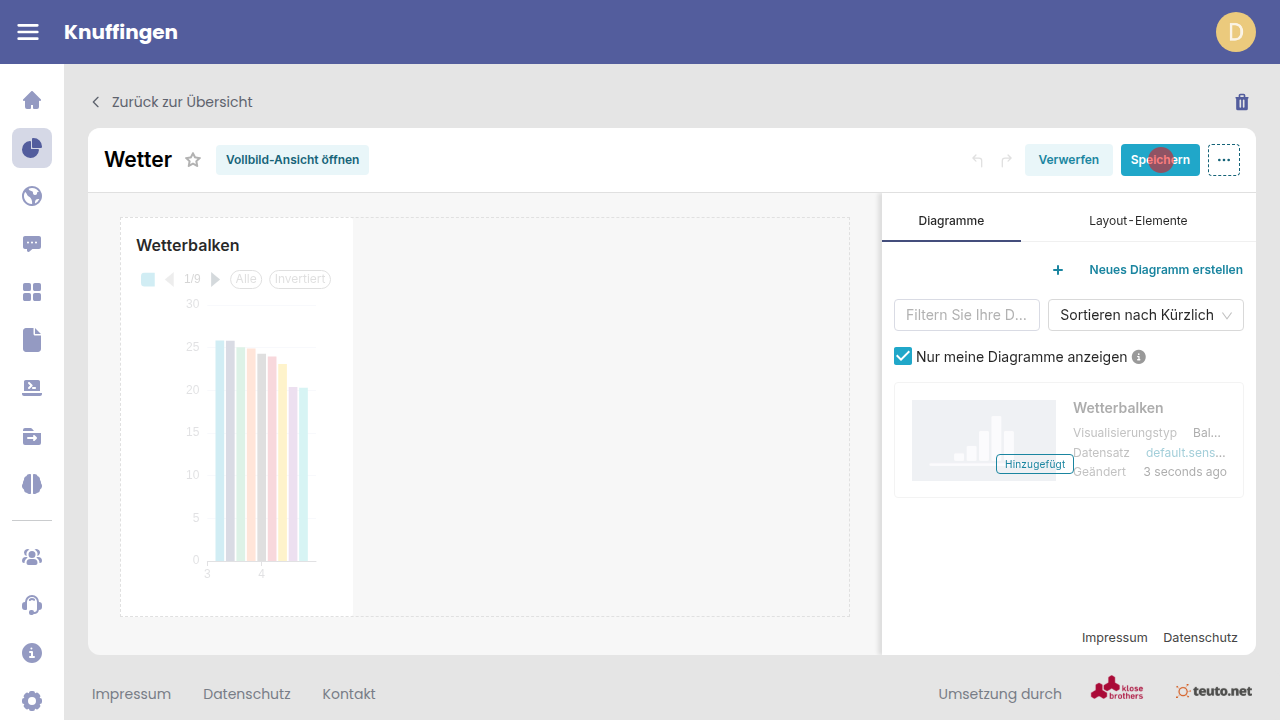Click the diagram filter input field
The width and height of the screenshot is (1280, 720).
click(x=966, y=315)
